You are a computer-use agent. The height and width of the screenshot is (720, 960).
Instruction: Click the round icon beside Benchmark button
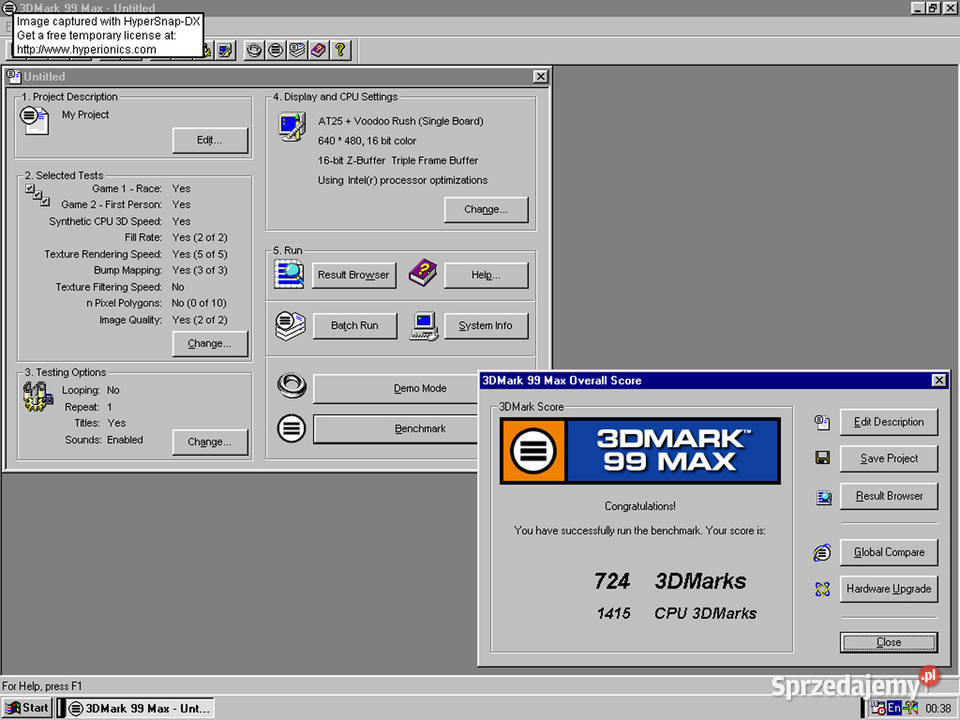tap(291, 428)
